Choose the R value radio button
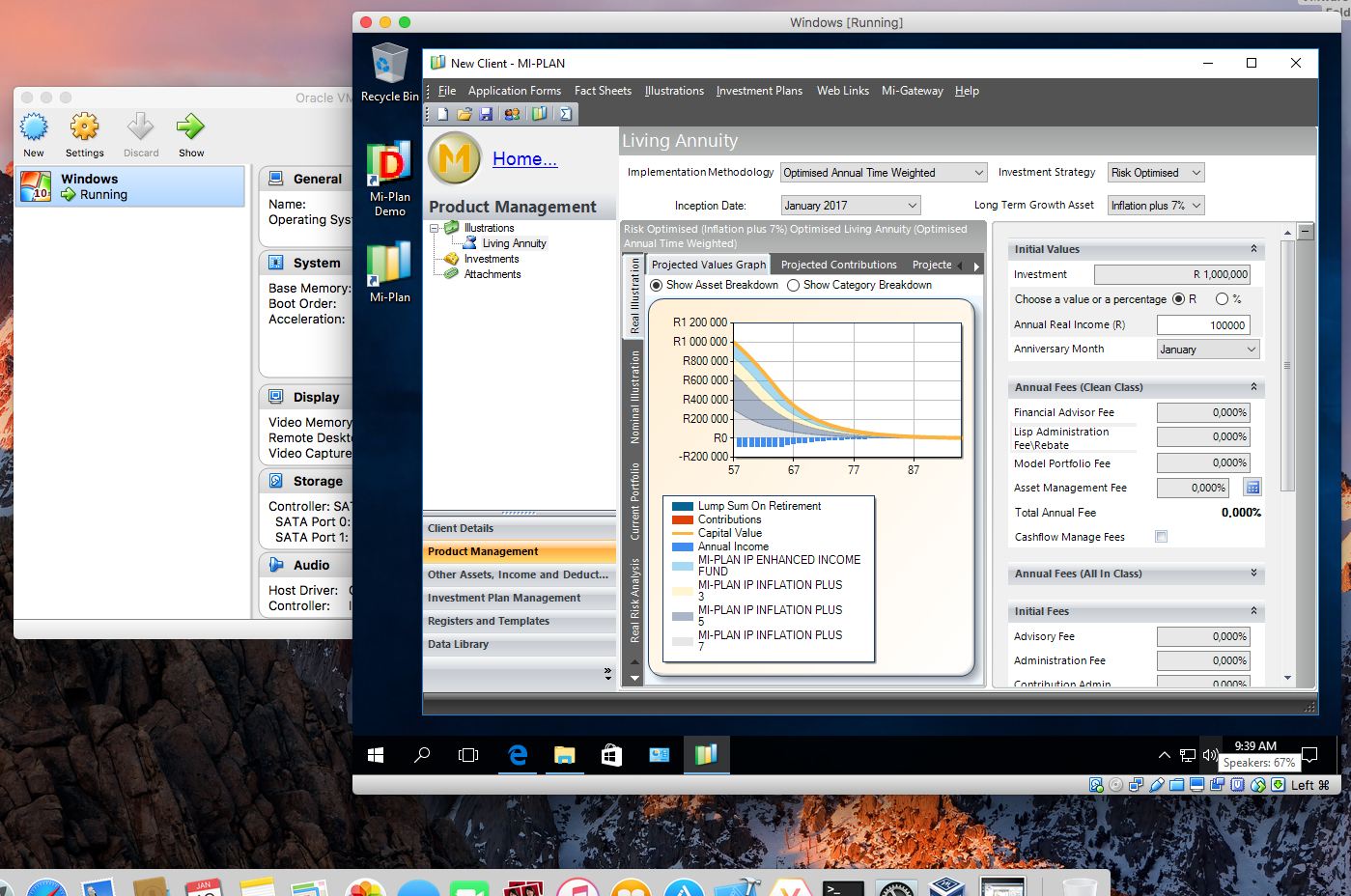 click(1178, 299)
